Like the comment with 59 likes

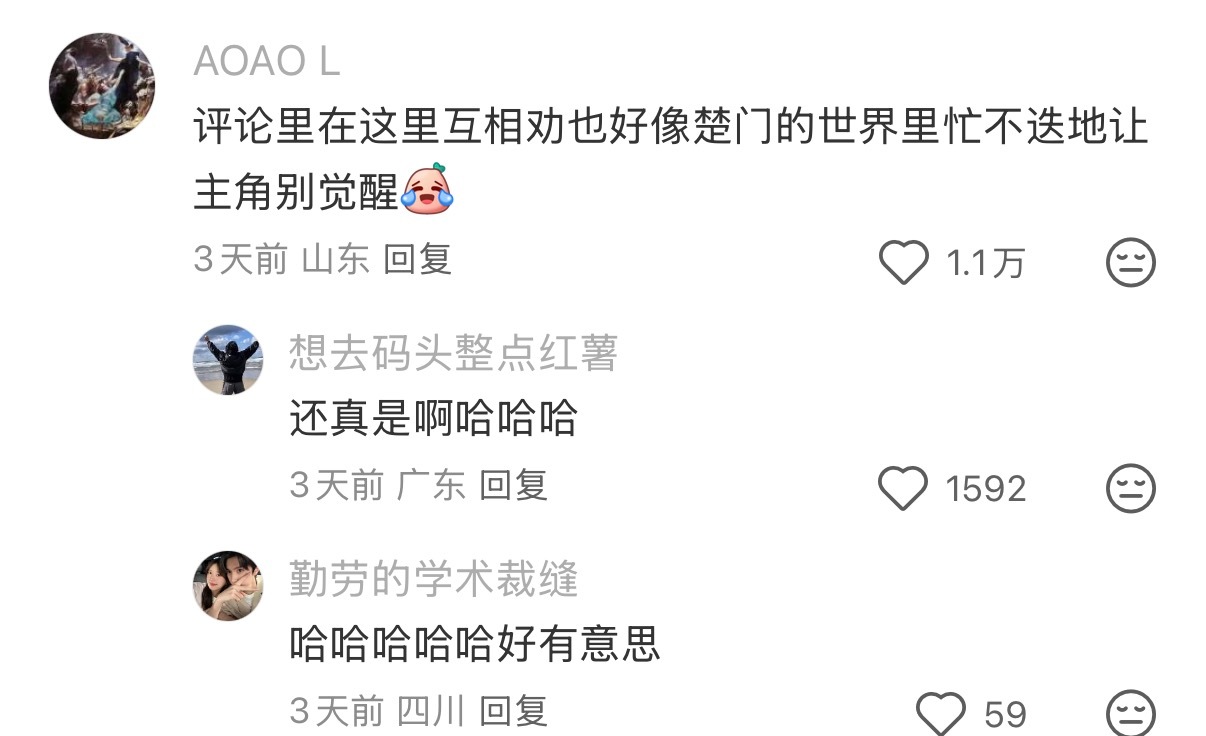(940, 713)
